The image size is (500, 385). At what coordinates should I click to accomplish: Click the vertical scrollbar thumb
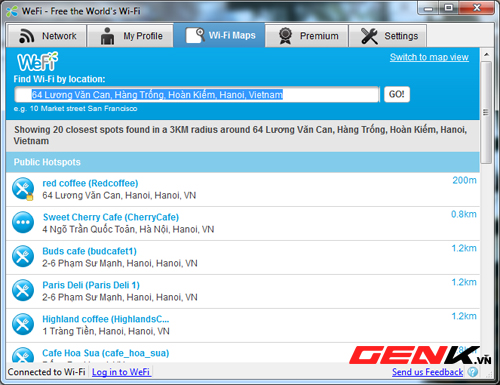486,112
